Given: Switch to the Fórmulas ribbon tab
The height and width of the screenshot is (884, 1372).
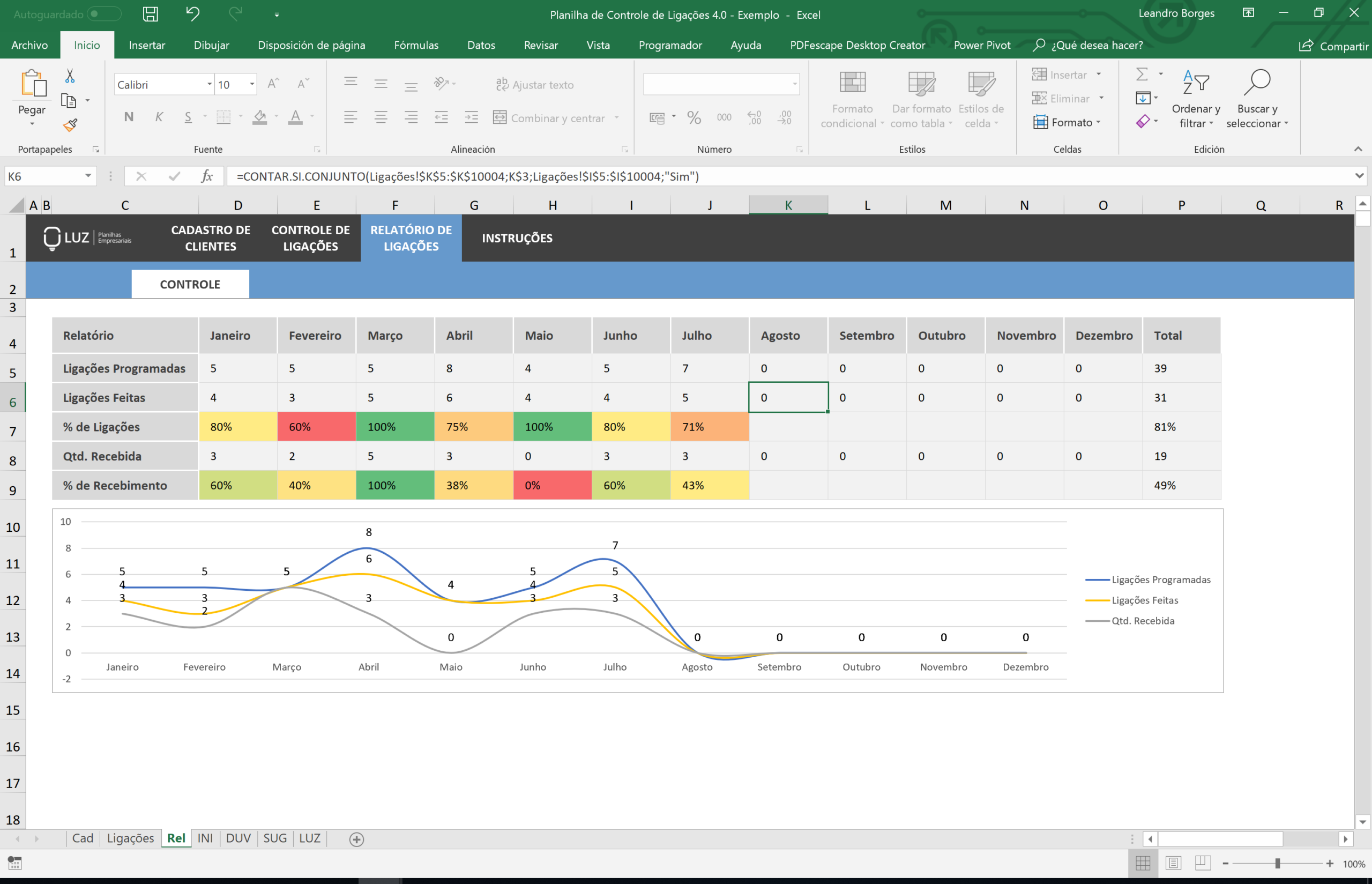Looking at the screenshot, I should 416,45.
